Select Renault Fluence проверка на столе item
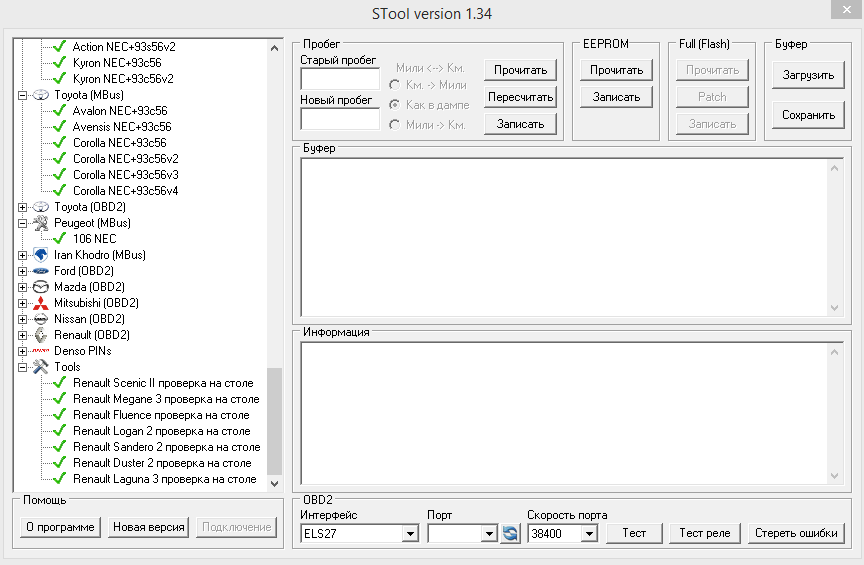 (x=161, y=415)
